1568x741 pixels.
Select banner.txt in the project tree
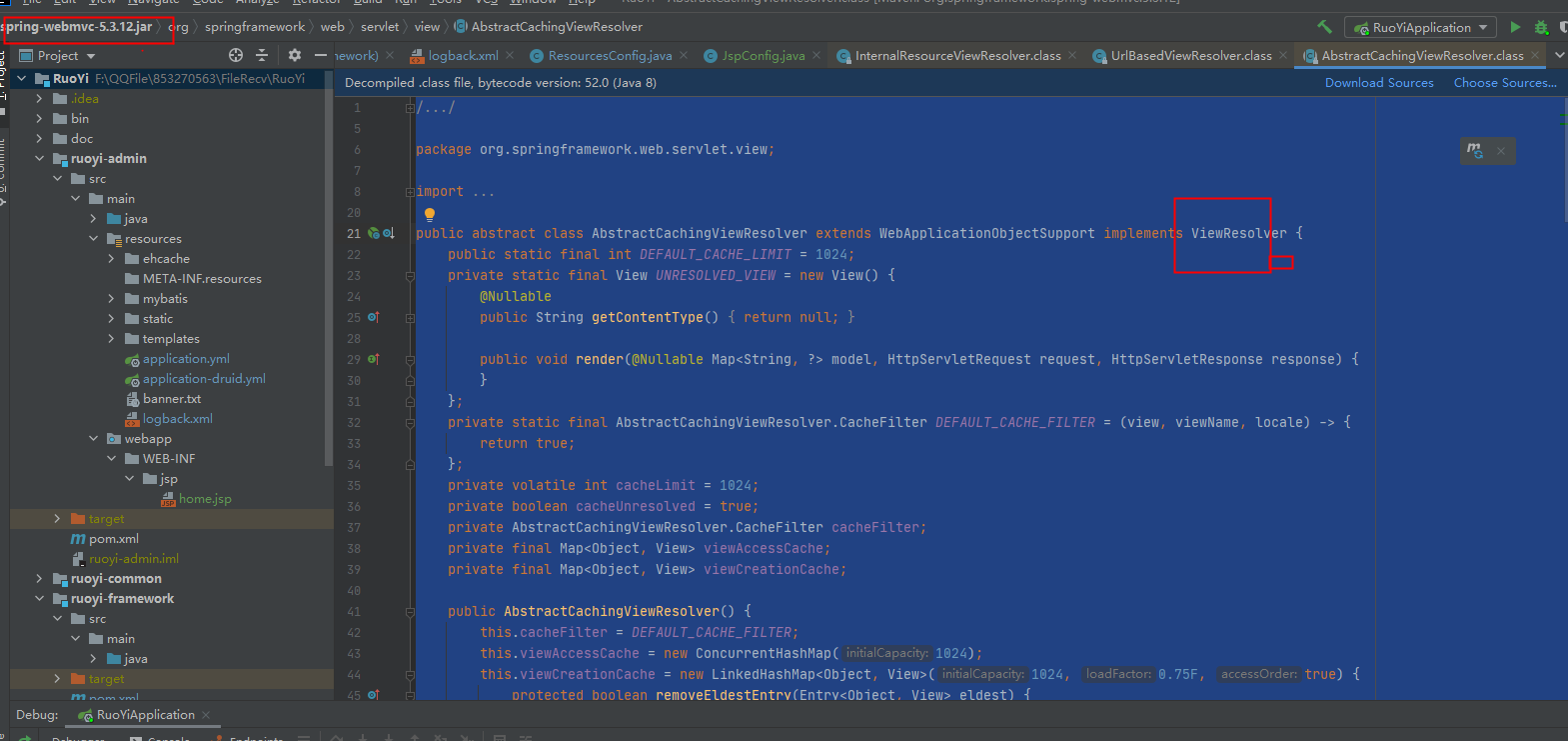pyautogui.click(x=171, y=398)
